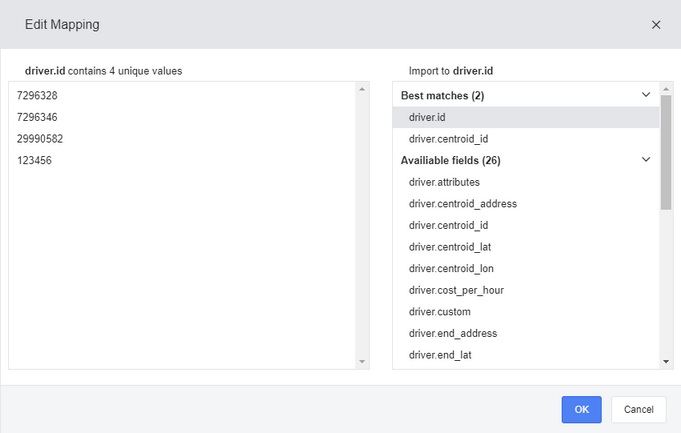Close the Edit Mapping dialog

pyautogui.click(x=656, y=25)
